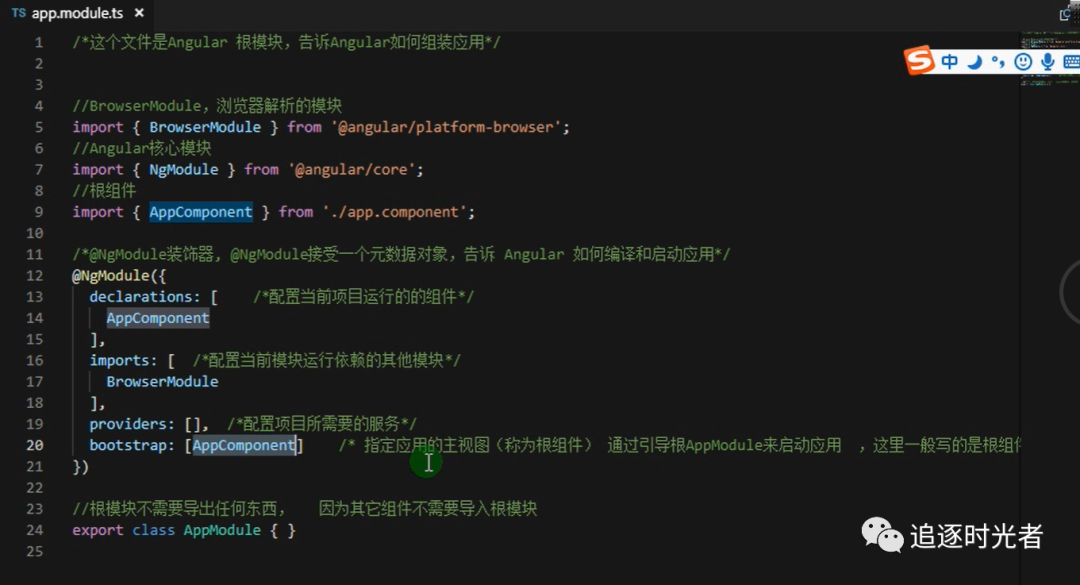This screenshot has width=1080, height=585.
Task: Click the long comment on line 20 about the root component
Action: tap(679, 445)
